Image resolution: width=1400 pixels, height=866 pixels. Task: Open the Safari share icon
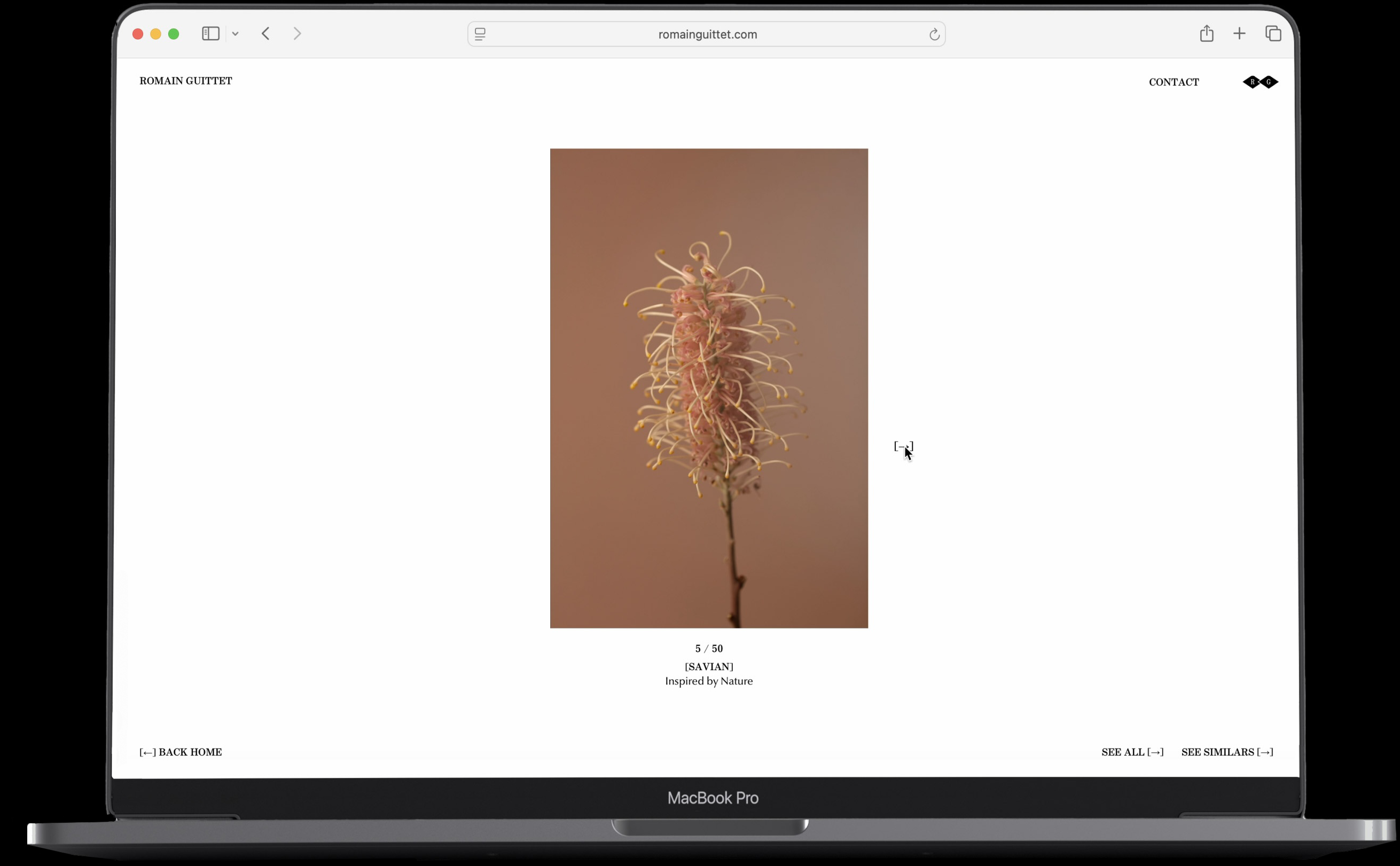click(x=1207, y=34)
